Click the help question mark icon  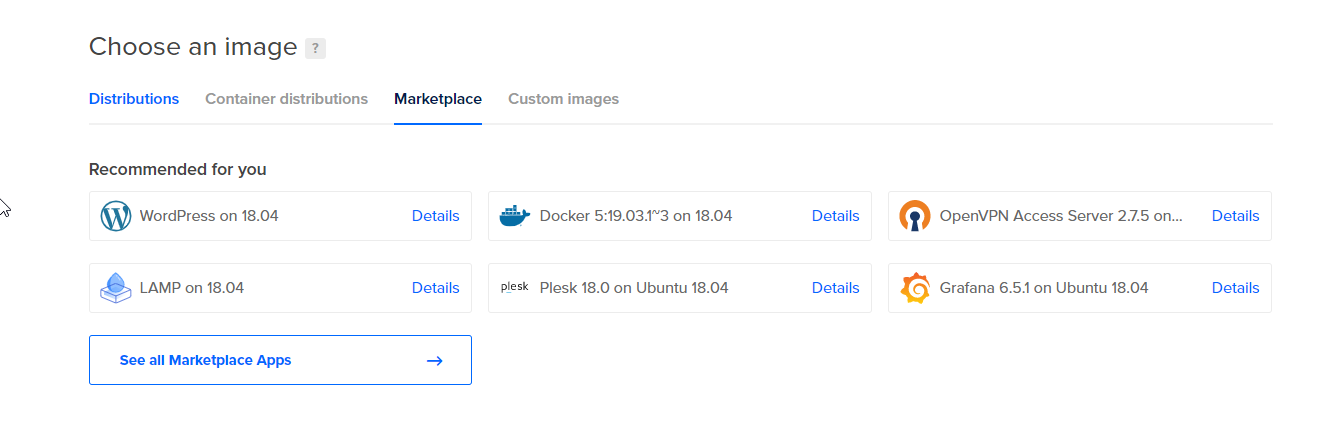pyautogui.click(x=315, y=48)
